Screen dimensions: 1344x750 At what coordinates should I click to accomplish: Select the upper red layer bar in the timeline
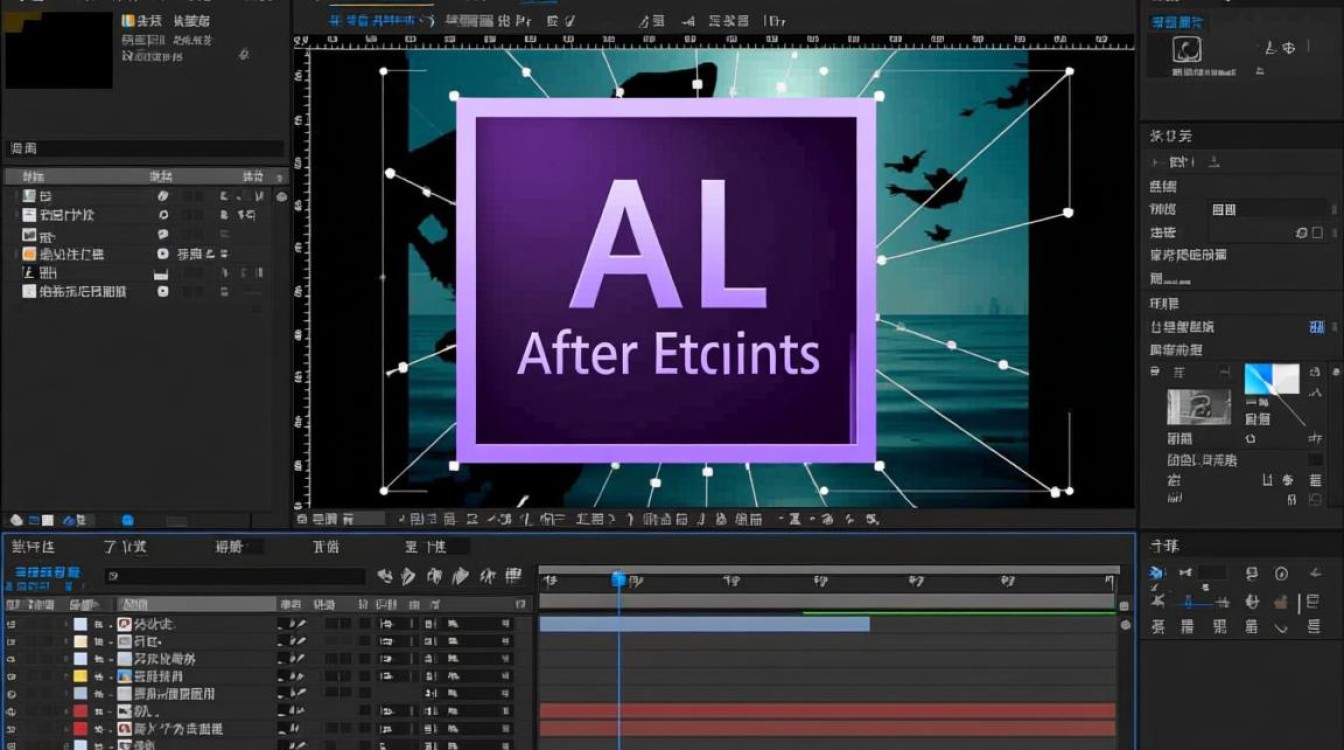pos(827,711)
